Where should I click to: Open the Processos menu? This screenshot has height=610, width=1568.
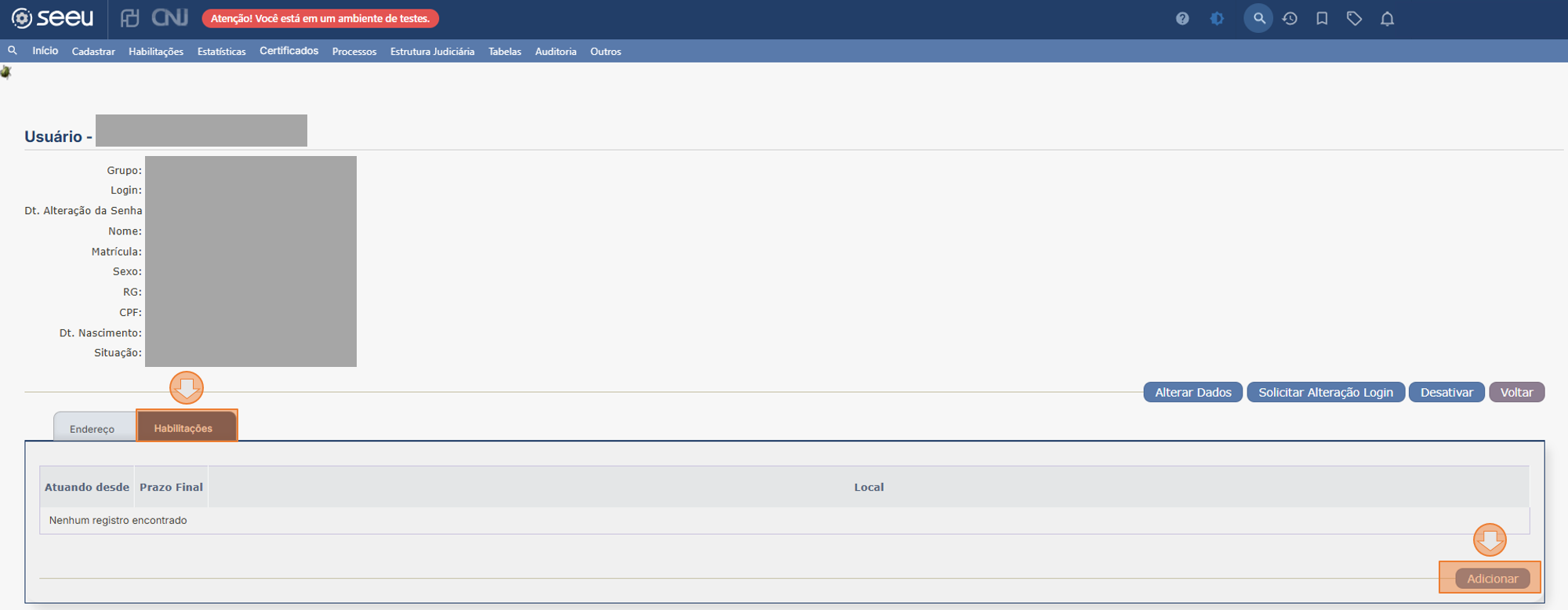pyautogui.click(x=354, y=52)
